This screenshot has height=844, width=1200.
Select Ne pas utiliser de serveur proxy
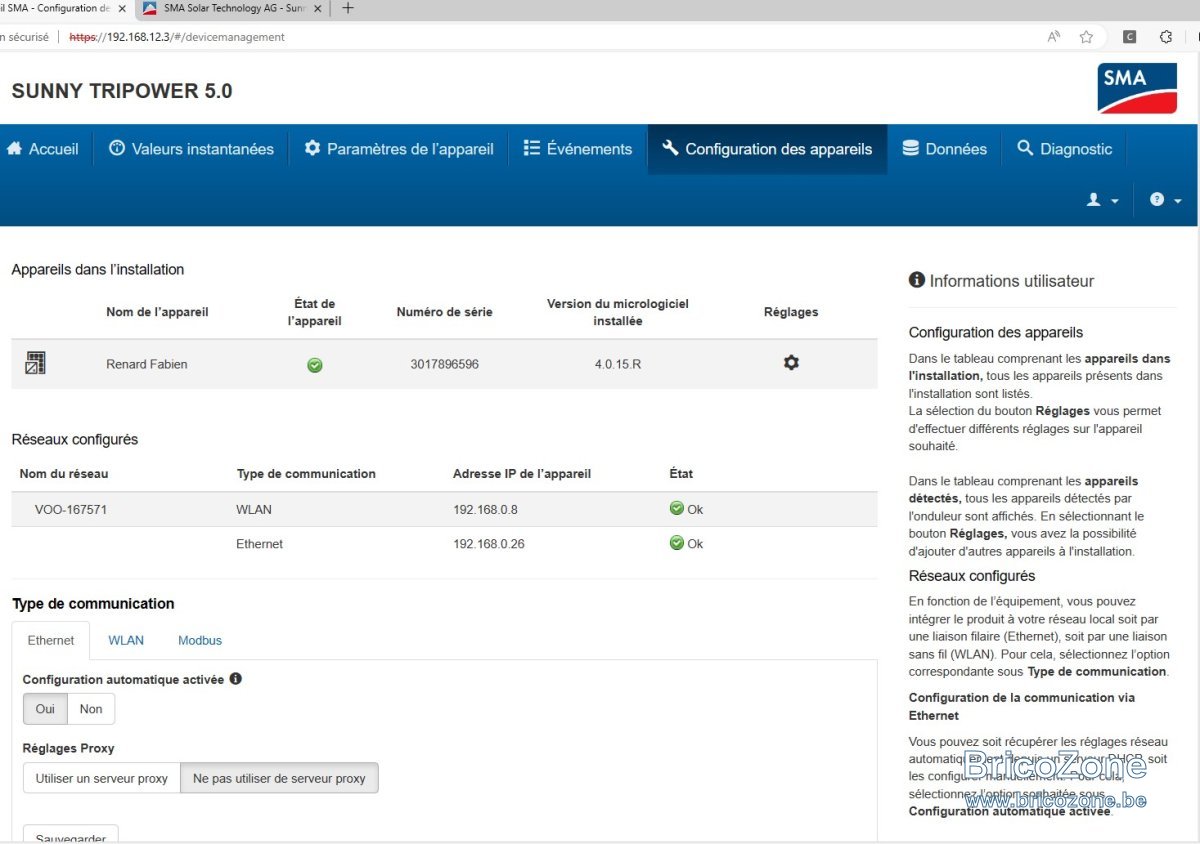click(279, 778)
